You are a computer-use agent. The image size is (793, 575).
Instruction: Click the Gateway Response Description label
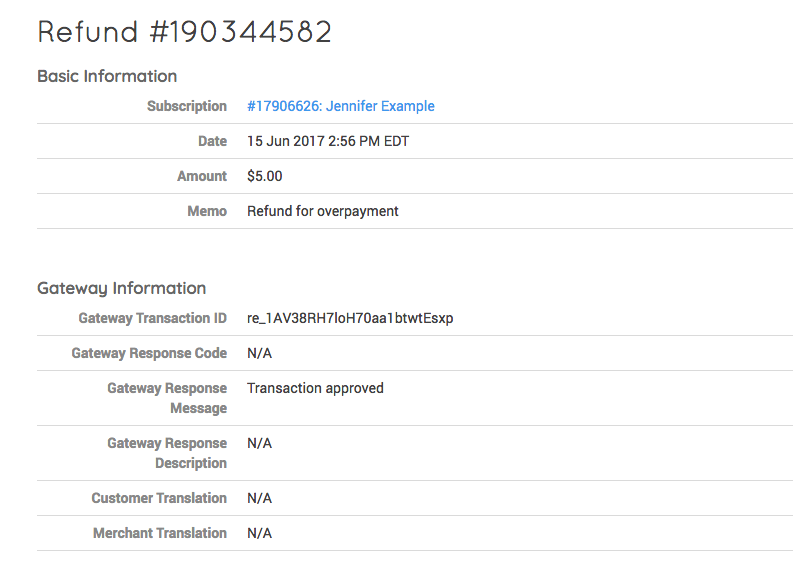[167, 453]
